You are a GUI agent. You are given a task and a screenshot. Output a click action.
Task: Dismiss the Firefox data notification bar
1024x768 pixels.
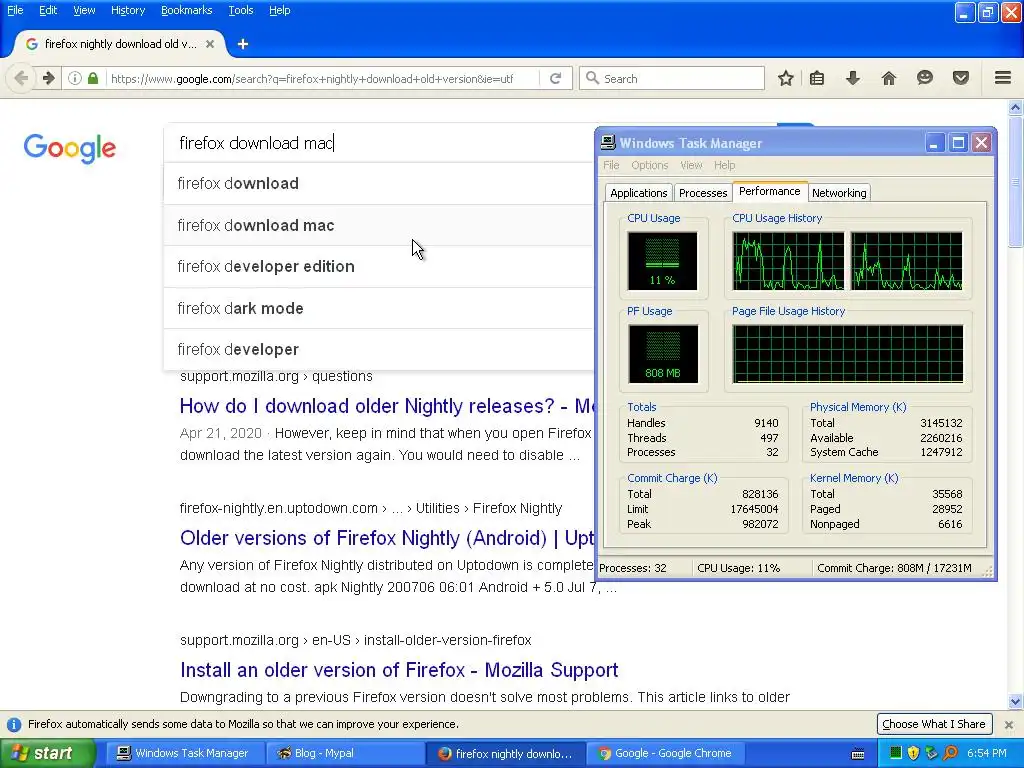(1009, 724)
